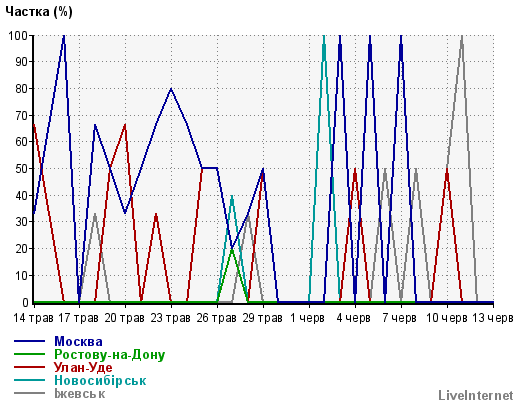The width and height of the screenshot is (520, 405).
Task: Click the Новосибірськ legend label
Action: click(x=100, y=380)
